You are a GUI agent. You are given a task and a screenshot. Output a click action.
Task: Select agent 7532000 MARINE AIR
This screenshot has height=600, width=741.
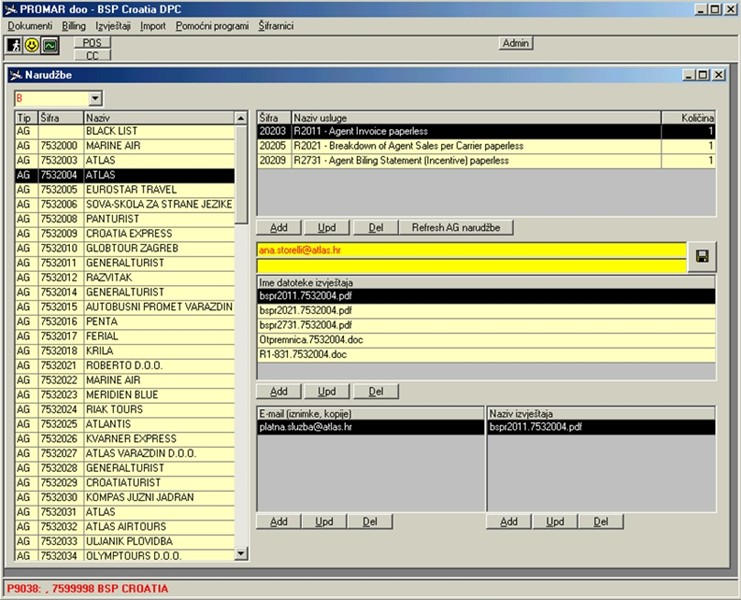(125, 146)
